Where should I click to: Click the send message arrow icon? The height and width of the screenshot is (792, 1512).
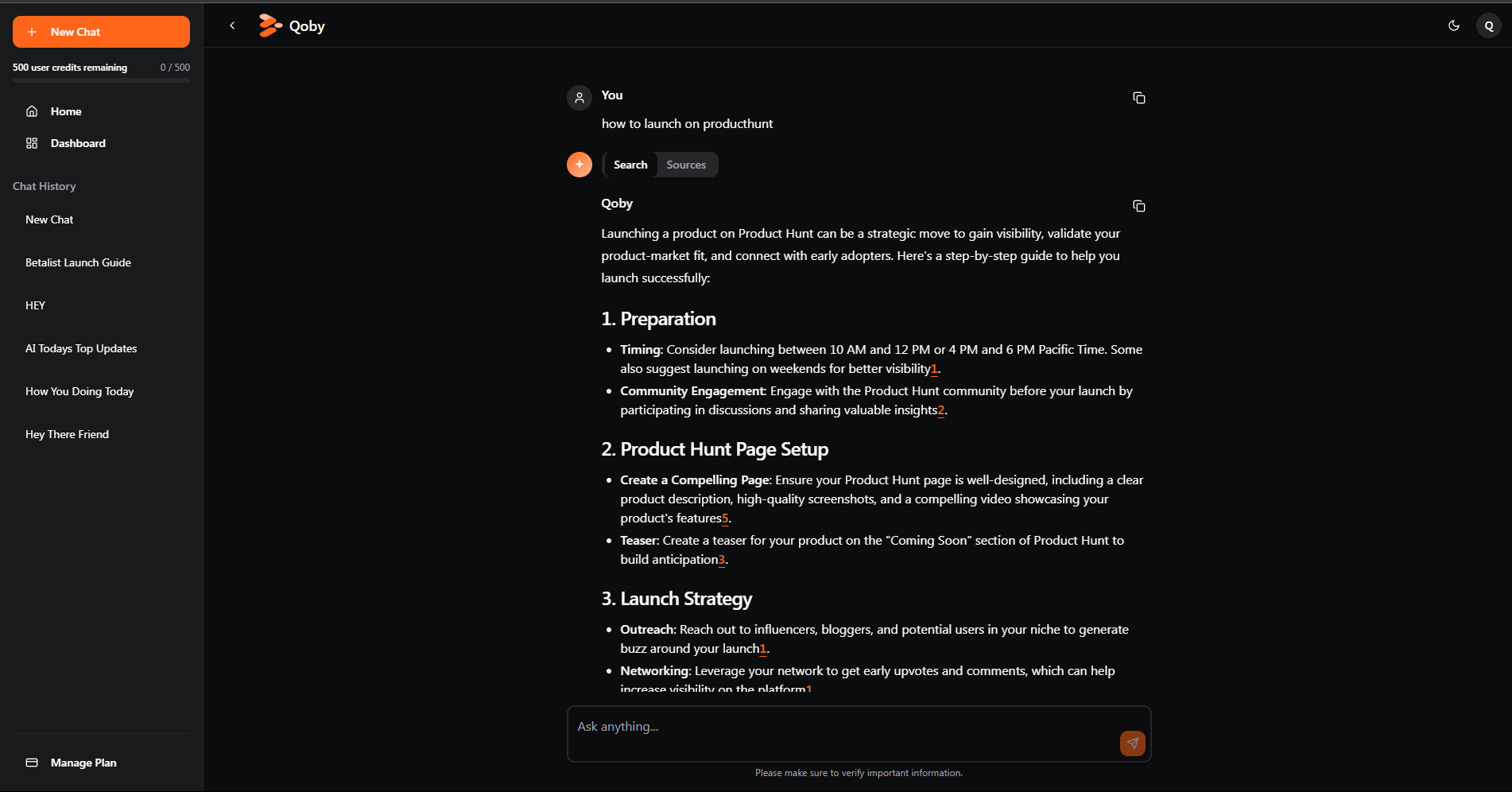pos(1132,743)
